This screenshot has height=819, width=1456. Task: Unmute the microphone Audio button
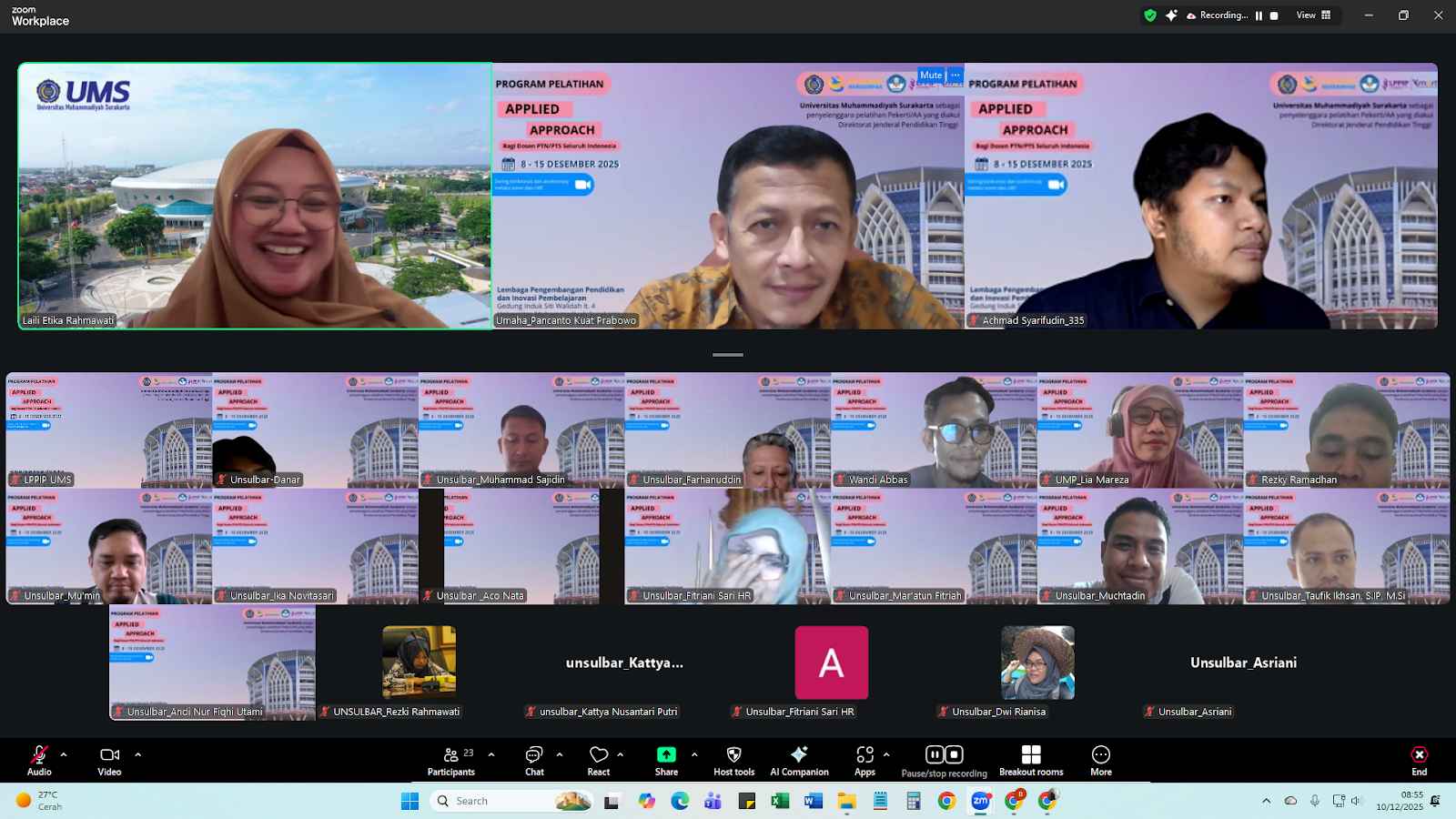[x=39, y=761]
